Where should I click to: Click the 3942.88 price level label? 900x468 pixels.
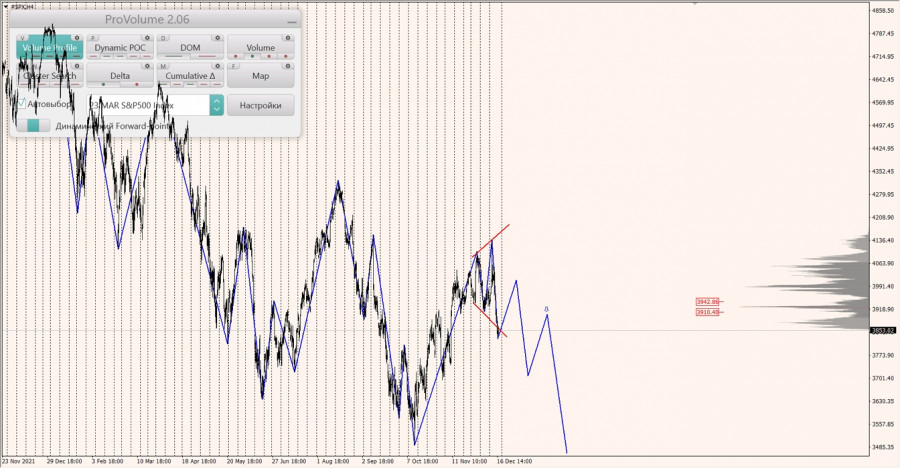point(707,302)
